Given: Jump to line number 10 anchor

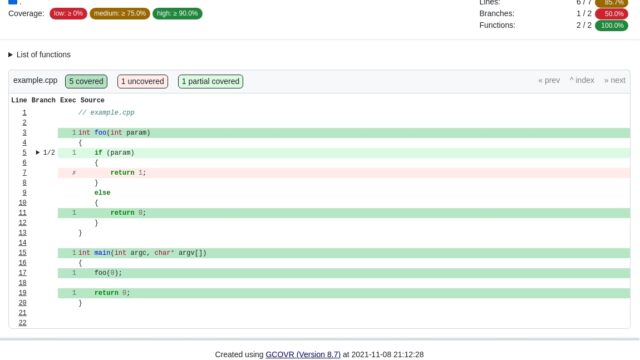Looking at the screenshot, I should [x=22, y=202].
